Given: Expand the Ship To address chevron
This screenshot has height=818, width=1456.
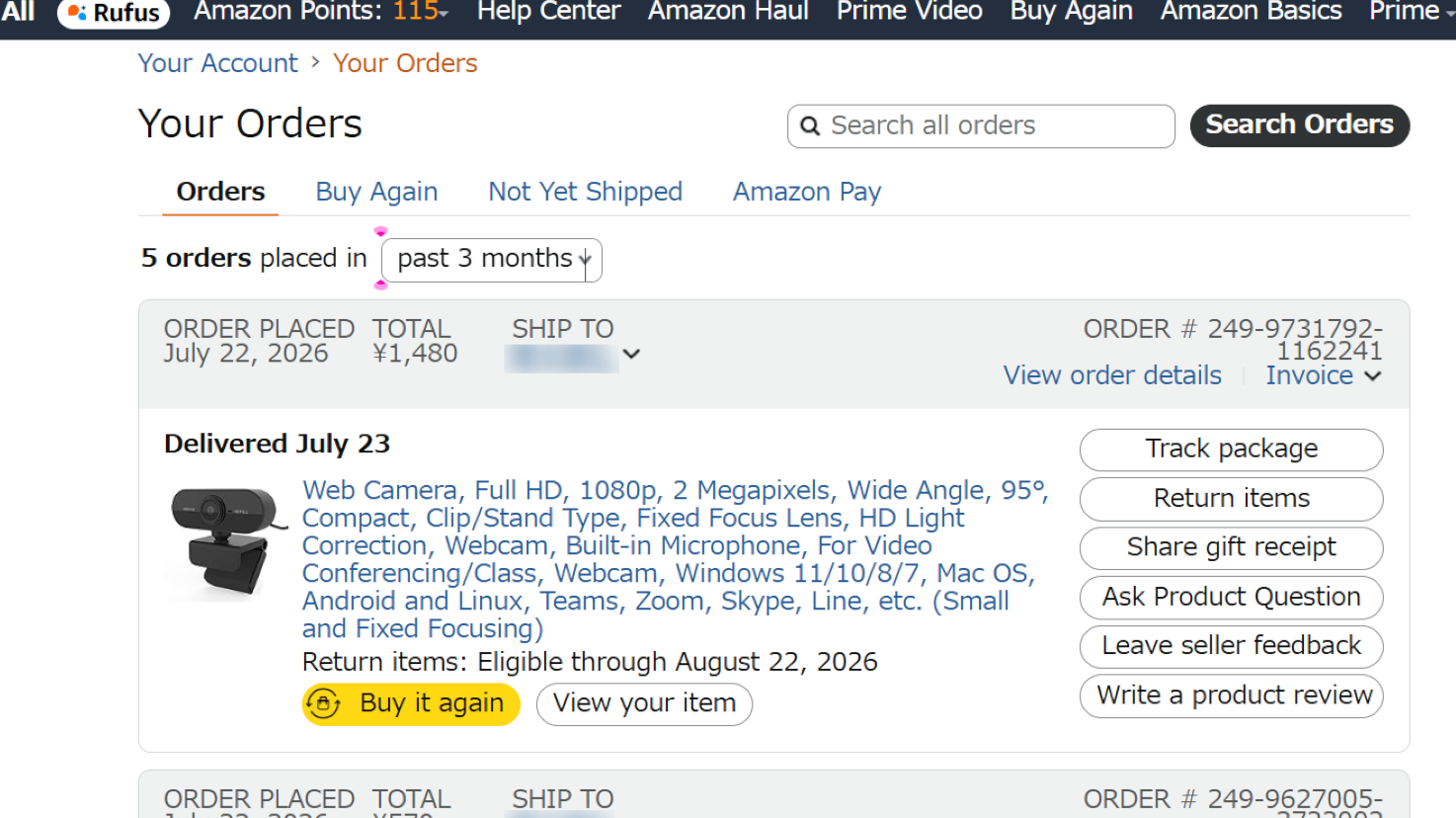Looking at the screenshot, I should point(632,354).
